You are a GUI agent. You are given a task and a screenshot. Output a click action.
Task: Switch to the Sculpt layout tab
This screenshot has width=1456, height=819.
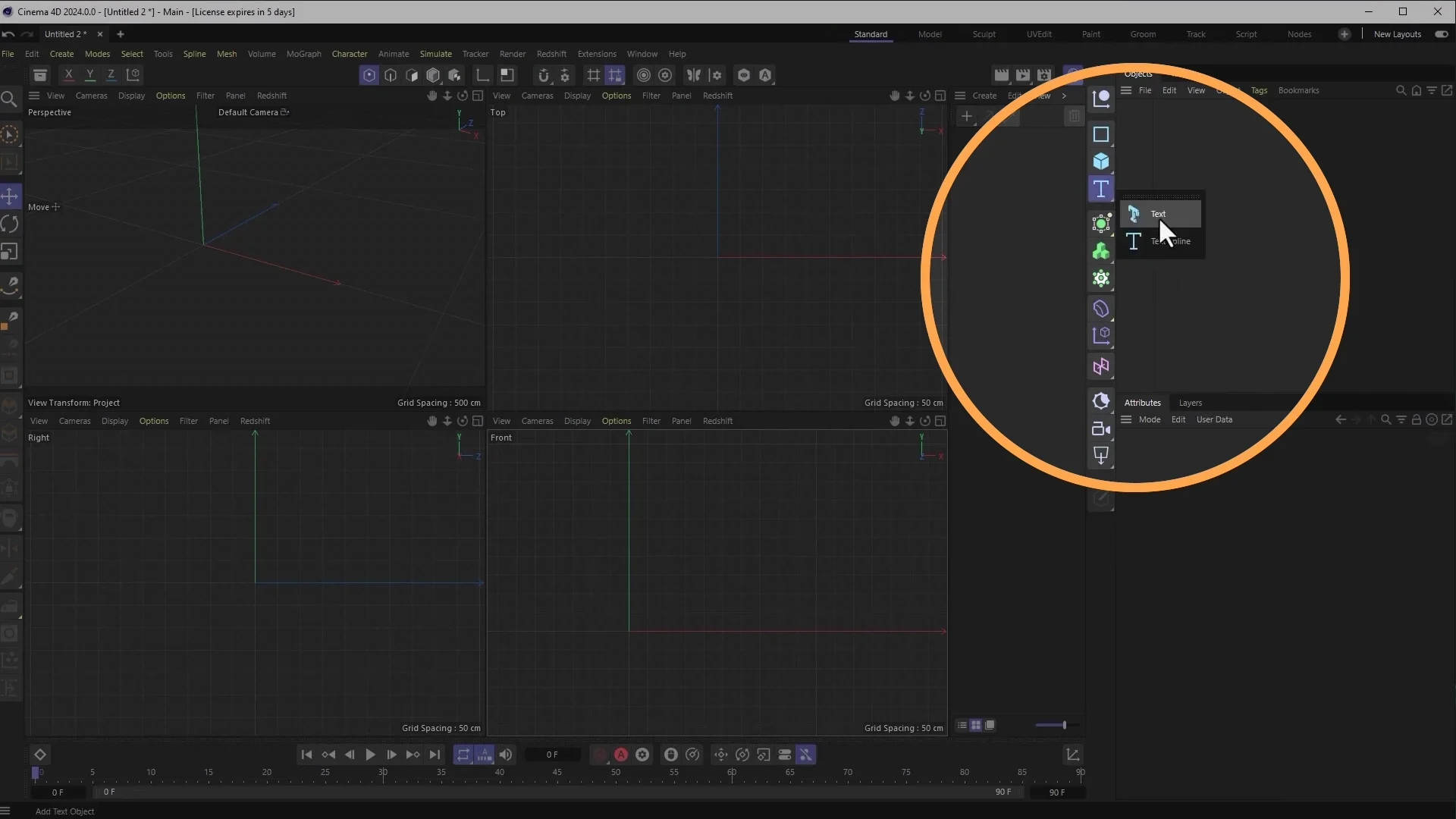tap(984, 34)
